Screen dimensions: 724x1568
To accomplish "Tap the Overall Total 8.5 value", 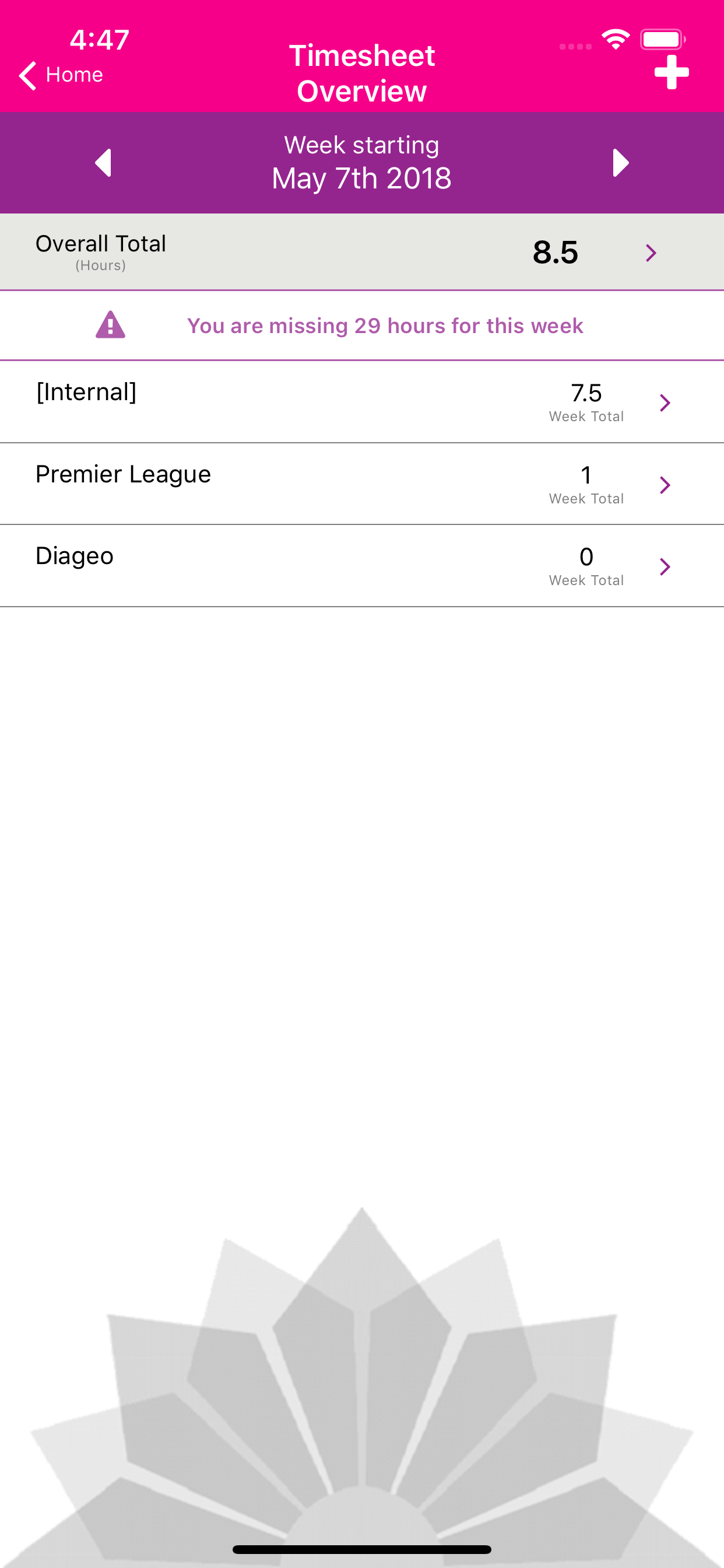I will tap(556, 252).
